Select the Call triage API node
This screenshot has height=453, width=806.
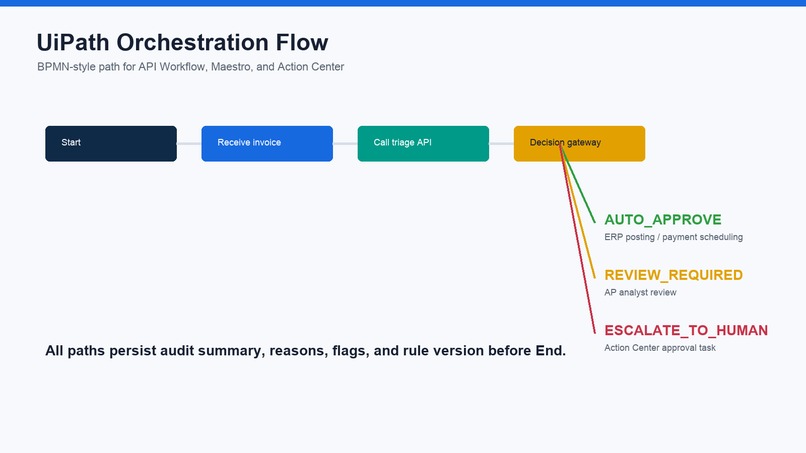(424, 143)
